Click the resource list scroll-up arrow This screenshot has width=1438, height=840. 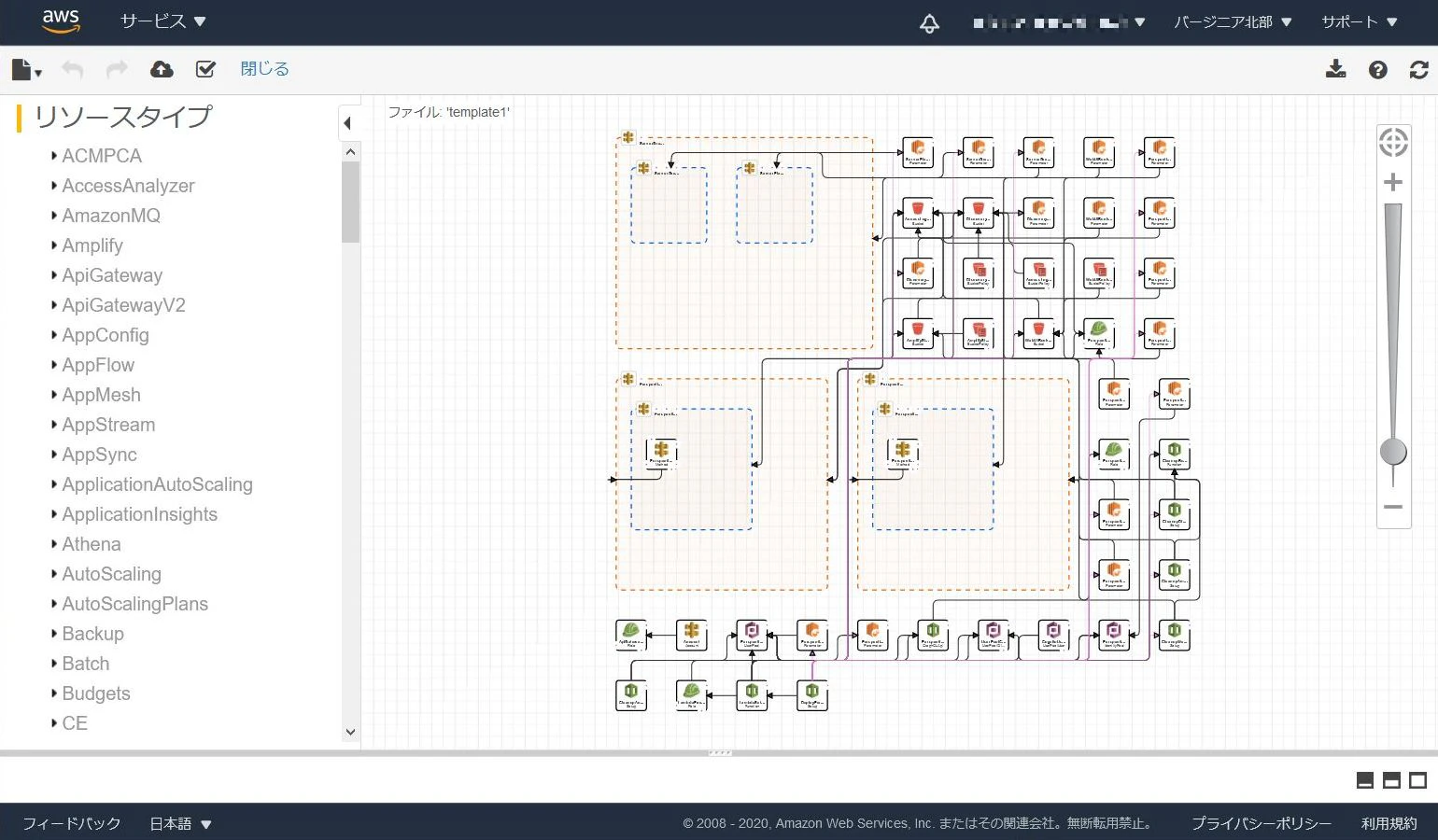(351, 151)
